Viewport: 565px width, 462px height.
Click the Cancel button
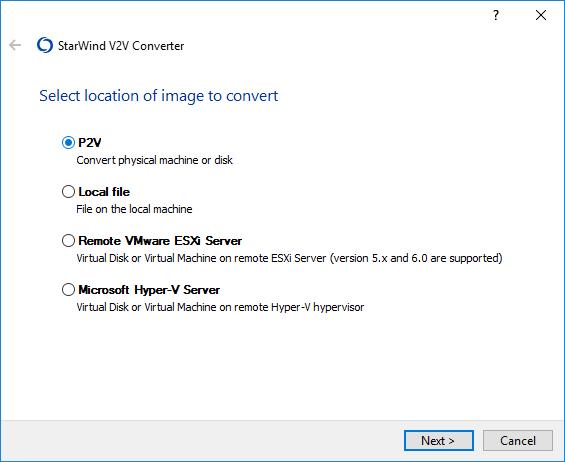click(518, 440)
